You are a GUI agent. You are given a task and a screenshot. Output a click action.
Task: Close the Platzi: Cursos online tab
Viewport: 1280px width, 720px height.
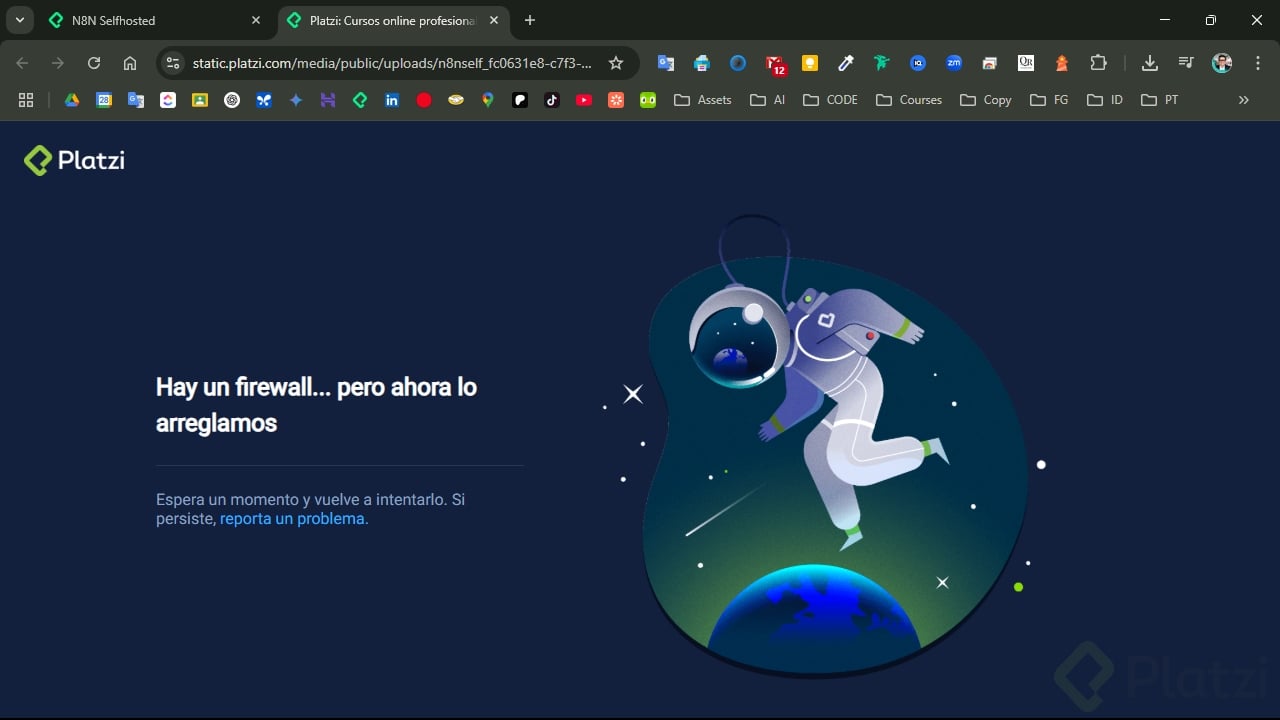[x=494, y=20]
